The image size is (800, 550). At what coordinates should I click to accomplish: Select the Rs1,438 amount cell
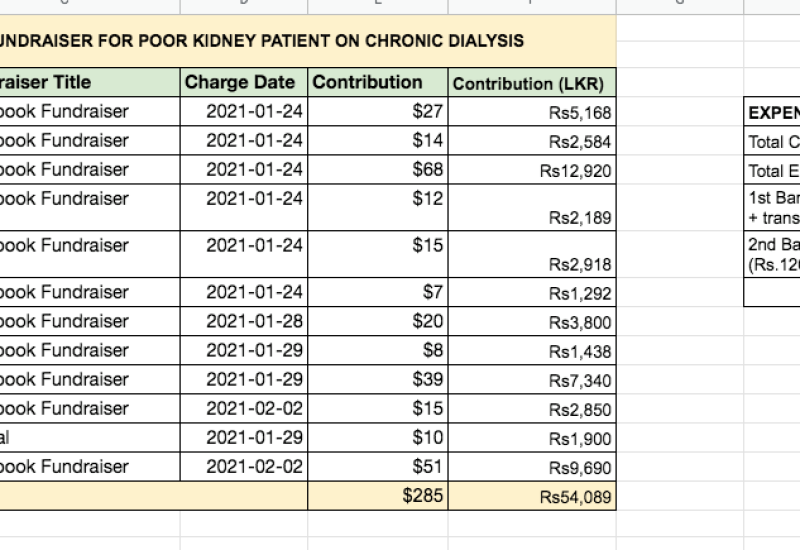point(531,351)
